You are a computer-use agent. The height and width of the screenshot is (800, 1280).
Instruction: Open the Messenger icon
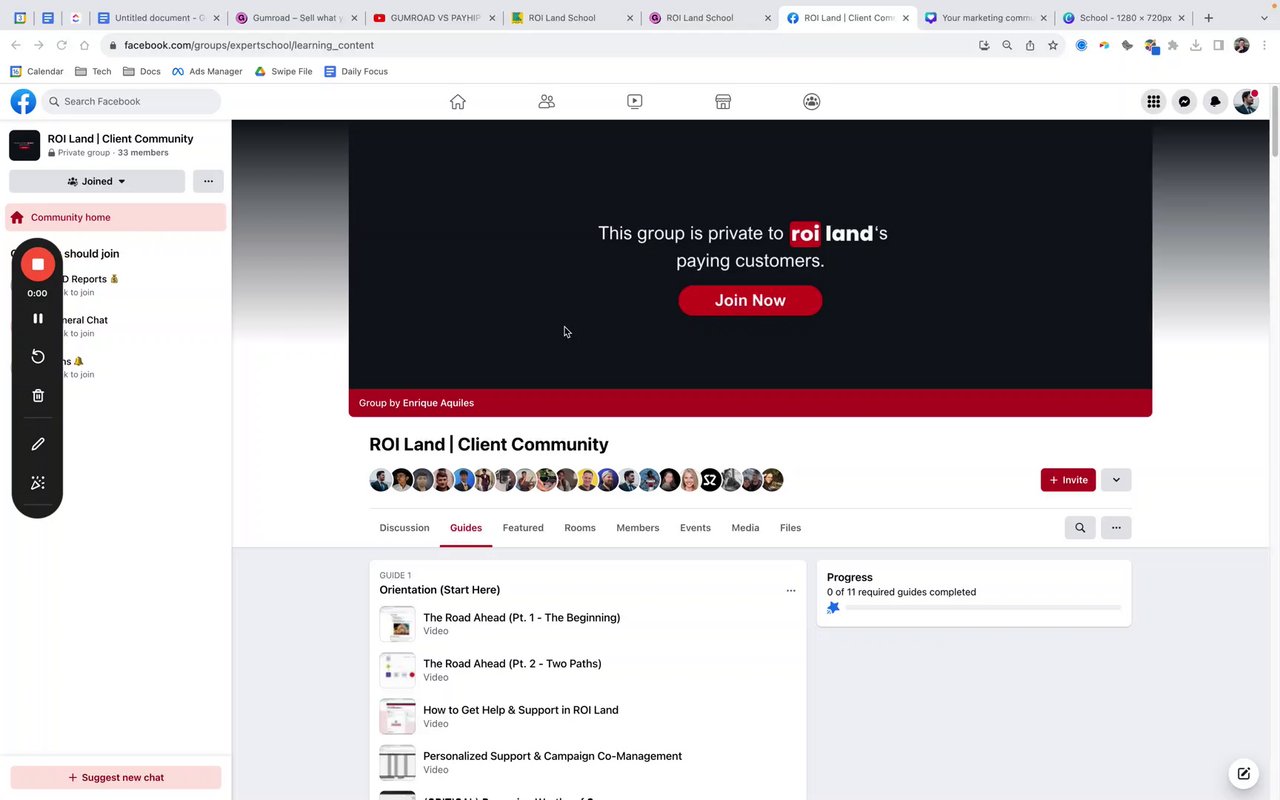tap(1184, 101)
